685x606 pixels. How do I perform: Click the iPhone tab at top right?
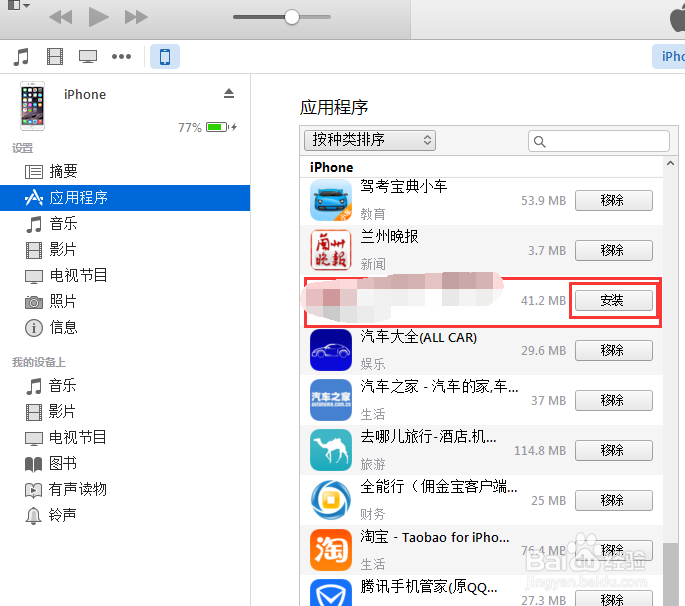(x=668, y=56)
